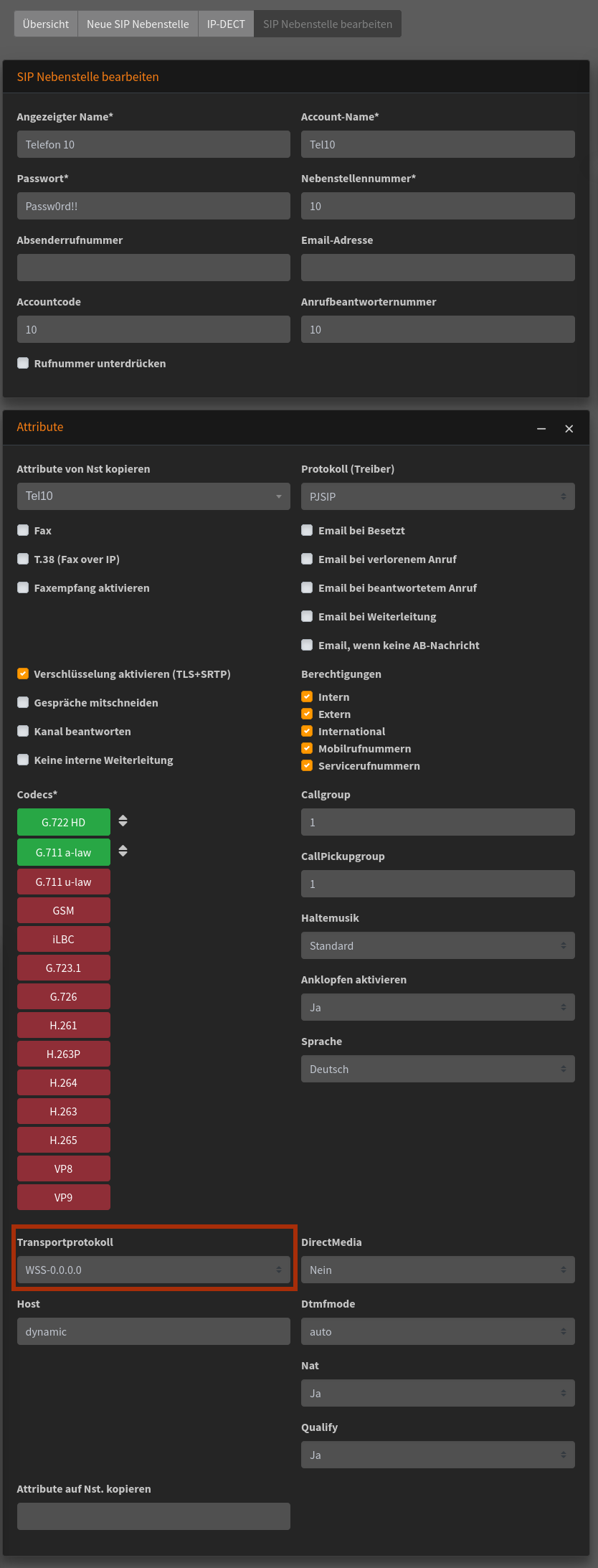598x1568 pixels.
Task: Choose a language in Sprache dropdown
Action: pyautogui.click(x=438, y=1069)
